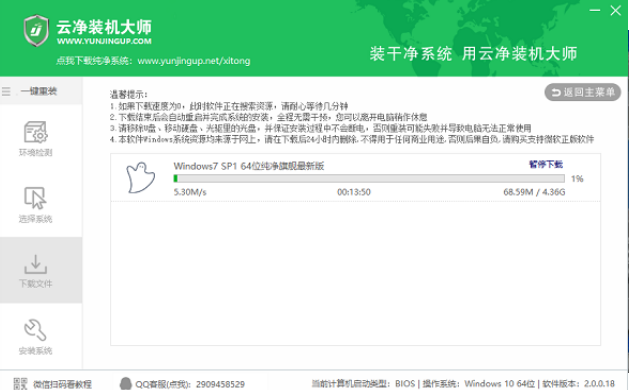Click the WWW.YUNJINGUP.COM text under logo
Viewport: 629px width, 390px height.
pyautogui.click(x=104, y=41)
